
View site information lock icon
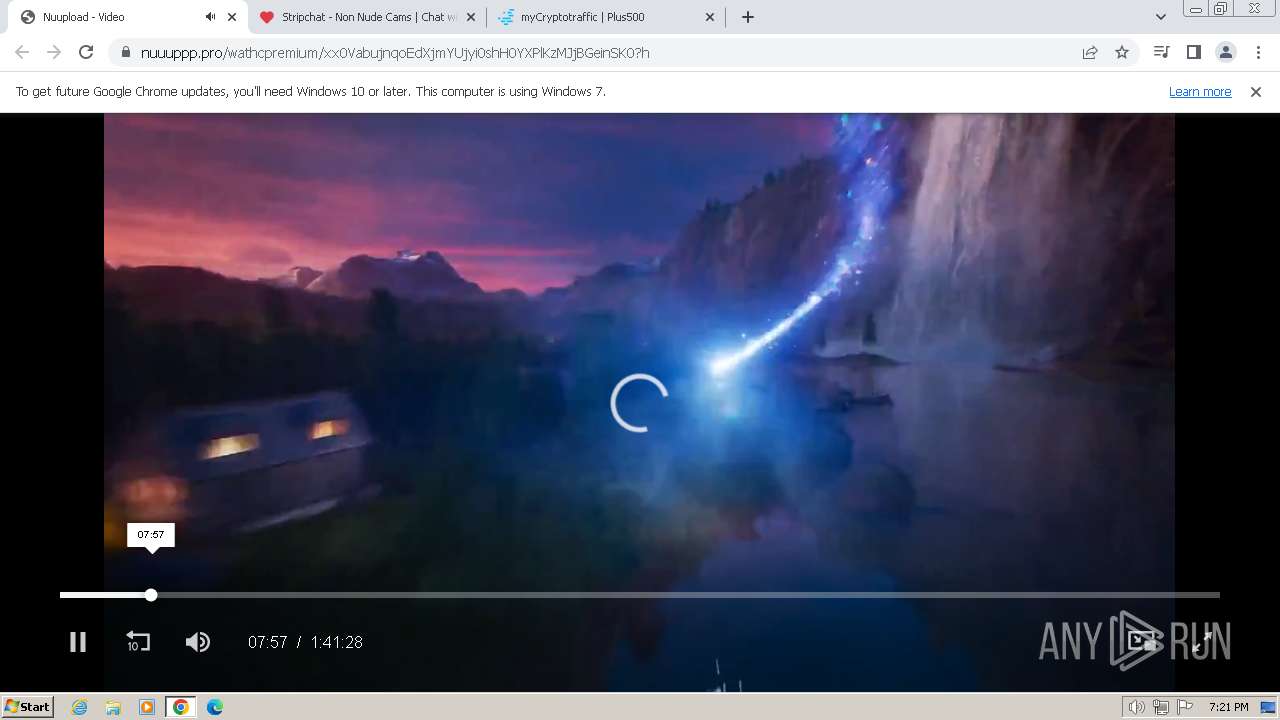tap(125, 53)
